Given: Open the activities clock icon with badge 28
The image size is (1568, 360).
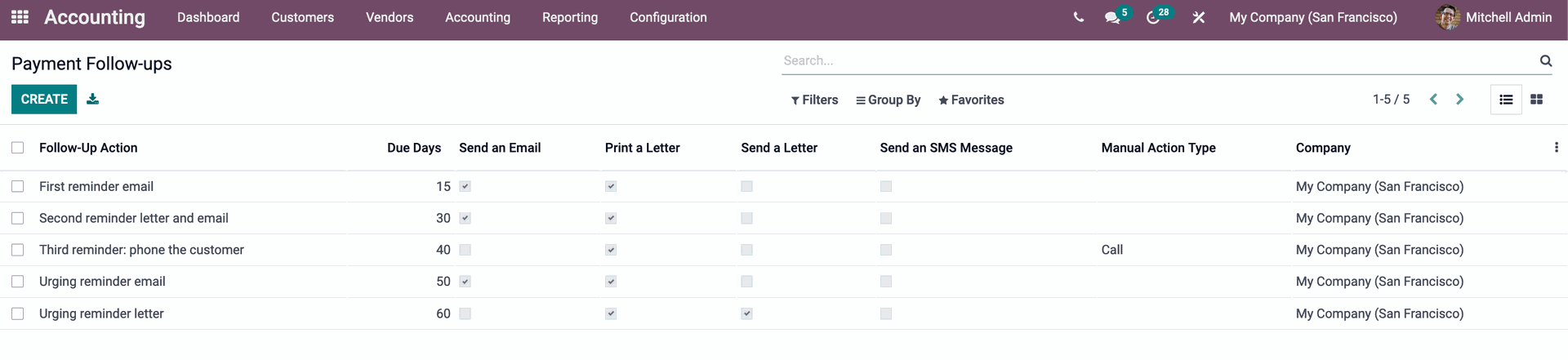Looking at the screenshot, I should click(1154, 17).
